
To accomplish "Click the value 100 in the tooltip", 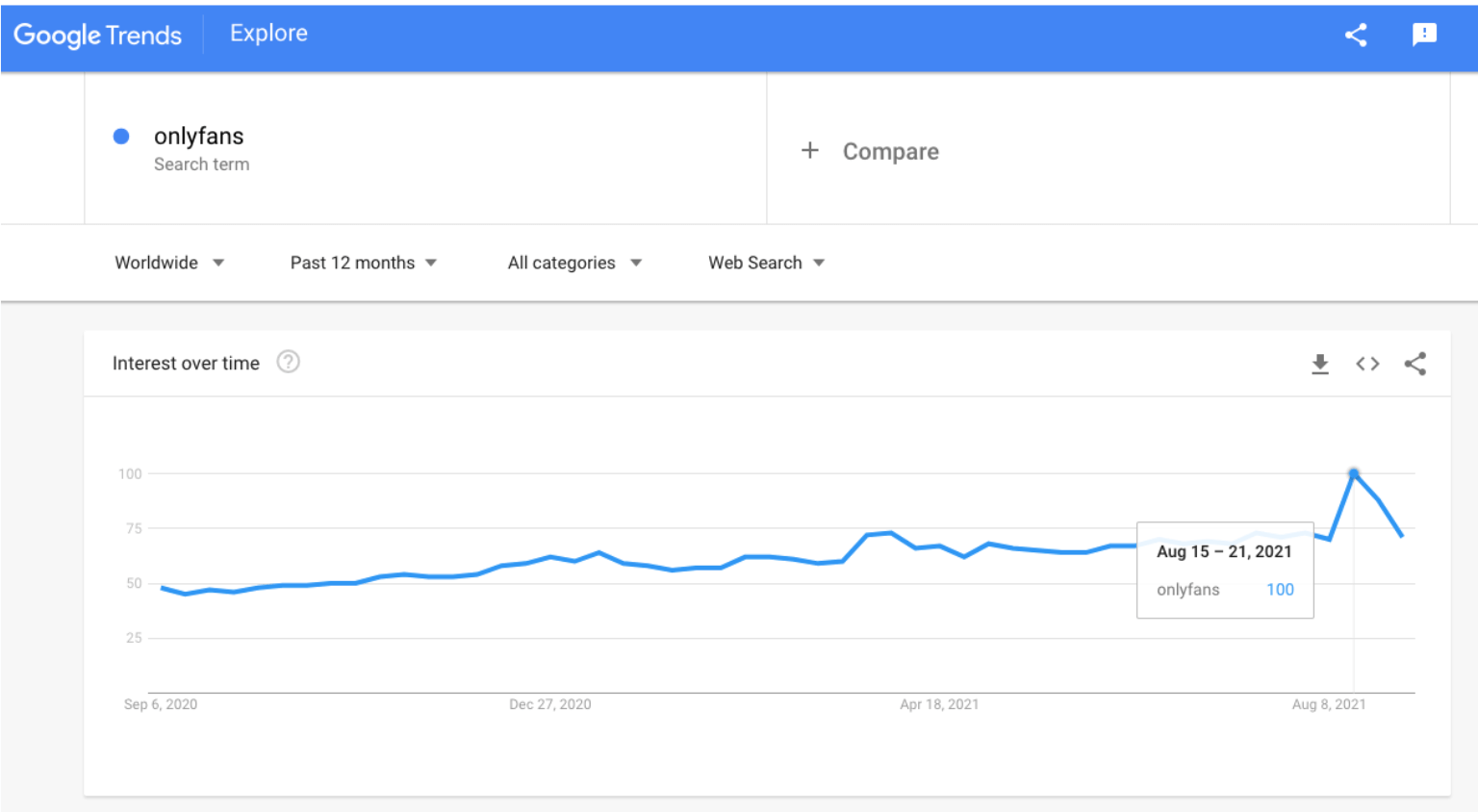I will [x=1280, y=589].
